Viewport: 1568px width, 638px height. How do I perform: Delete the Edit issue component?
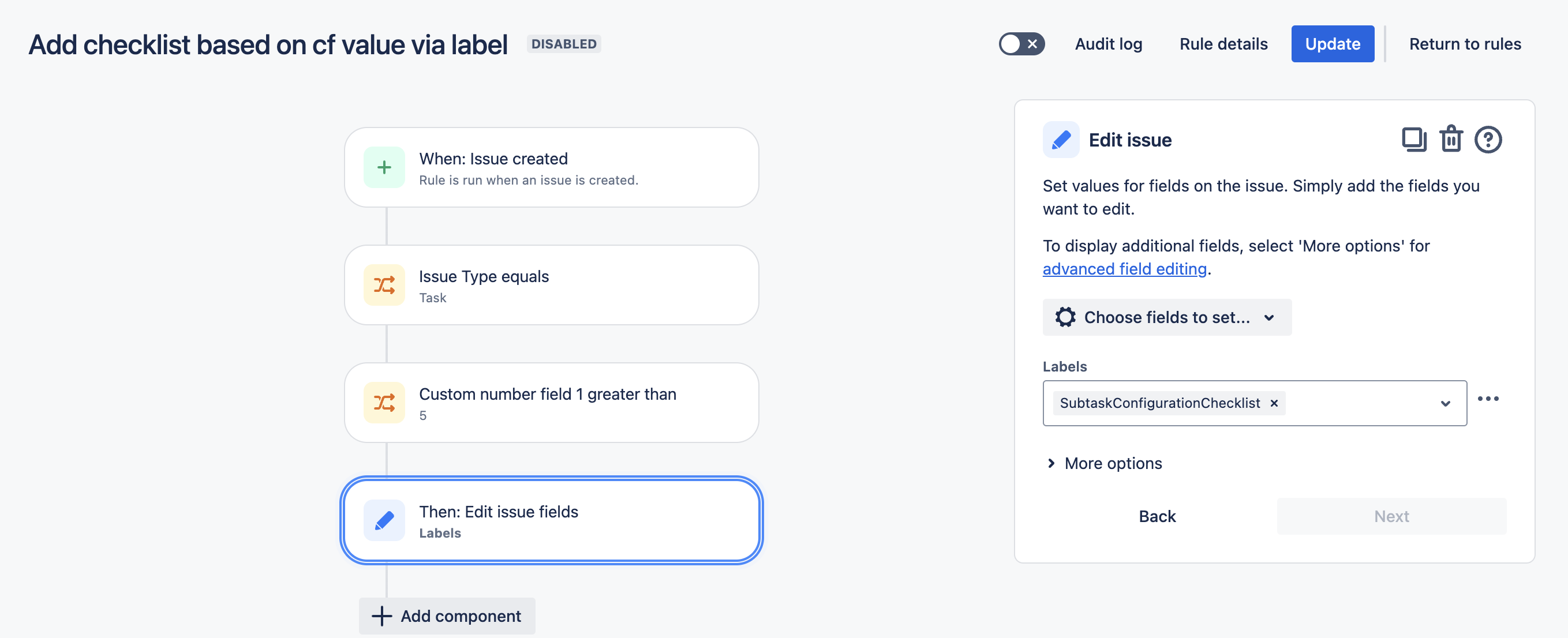point(1451,139)
